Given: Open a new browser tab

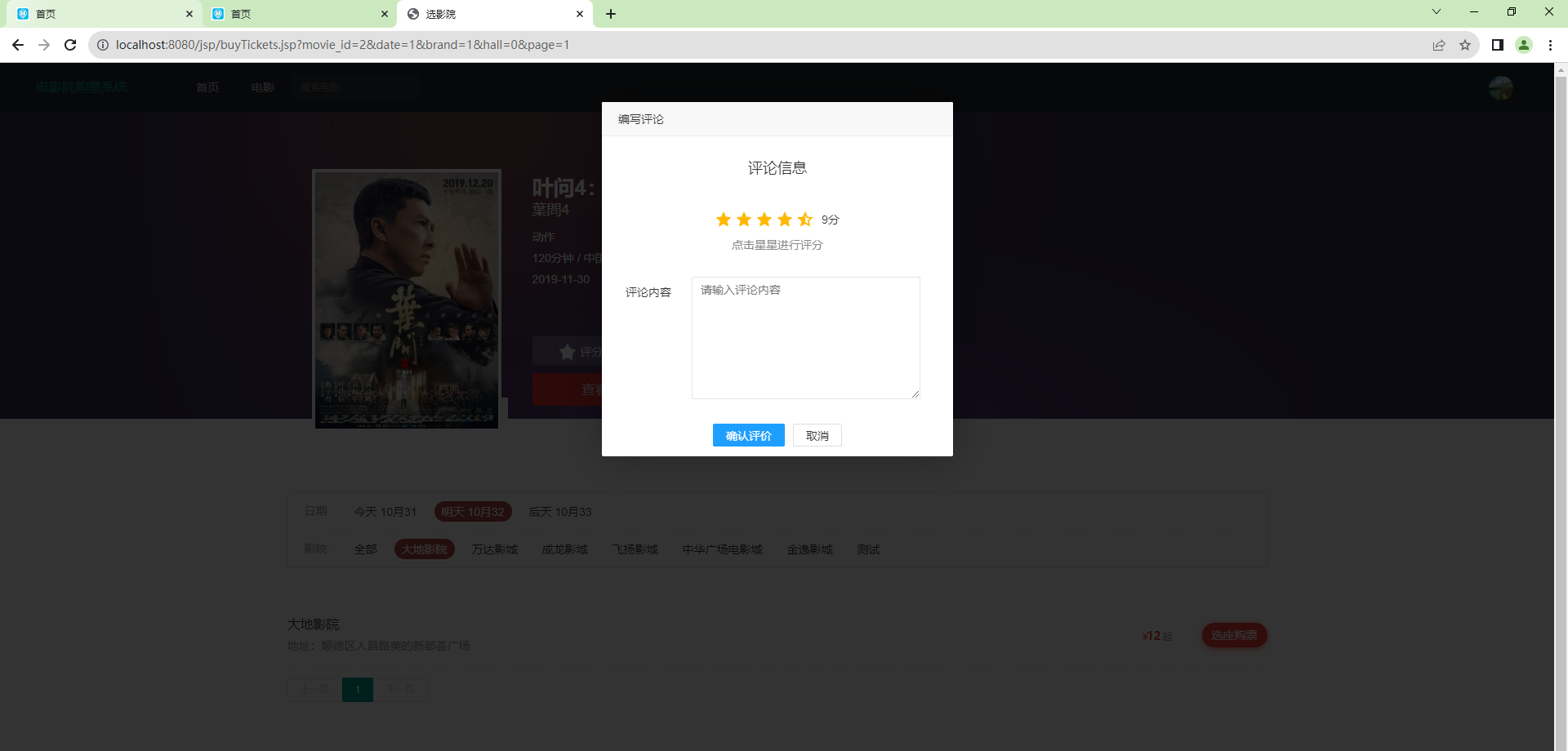Looking at the screenshot, I should pyautogui.click(x=611, y=14).
